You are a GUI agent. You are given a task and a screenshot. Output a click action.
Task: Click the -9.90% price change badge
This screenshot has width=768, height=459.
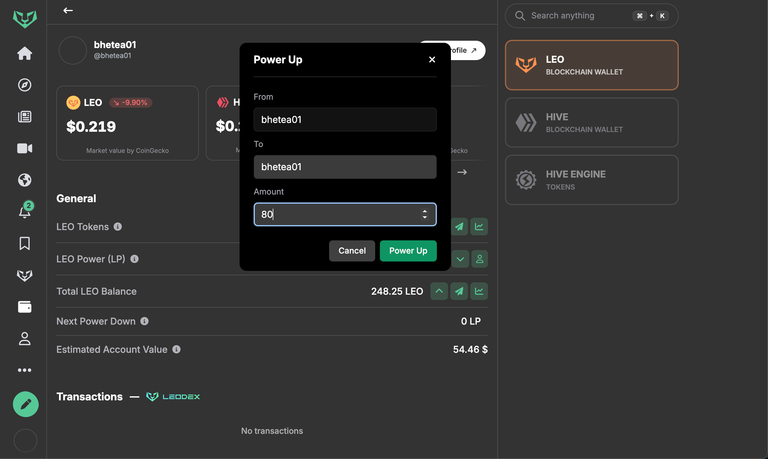pos(131,102)
